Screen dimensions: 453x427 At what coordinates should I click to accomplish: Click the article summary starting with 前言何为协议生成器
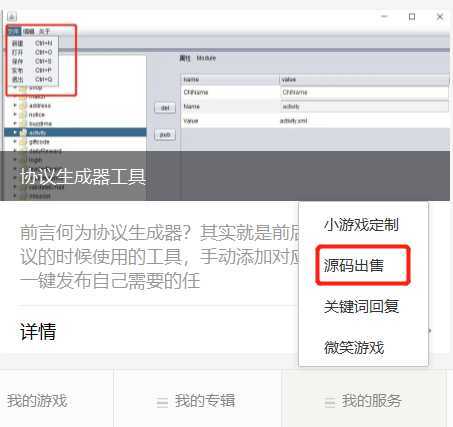tap(159, 256)
